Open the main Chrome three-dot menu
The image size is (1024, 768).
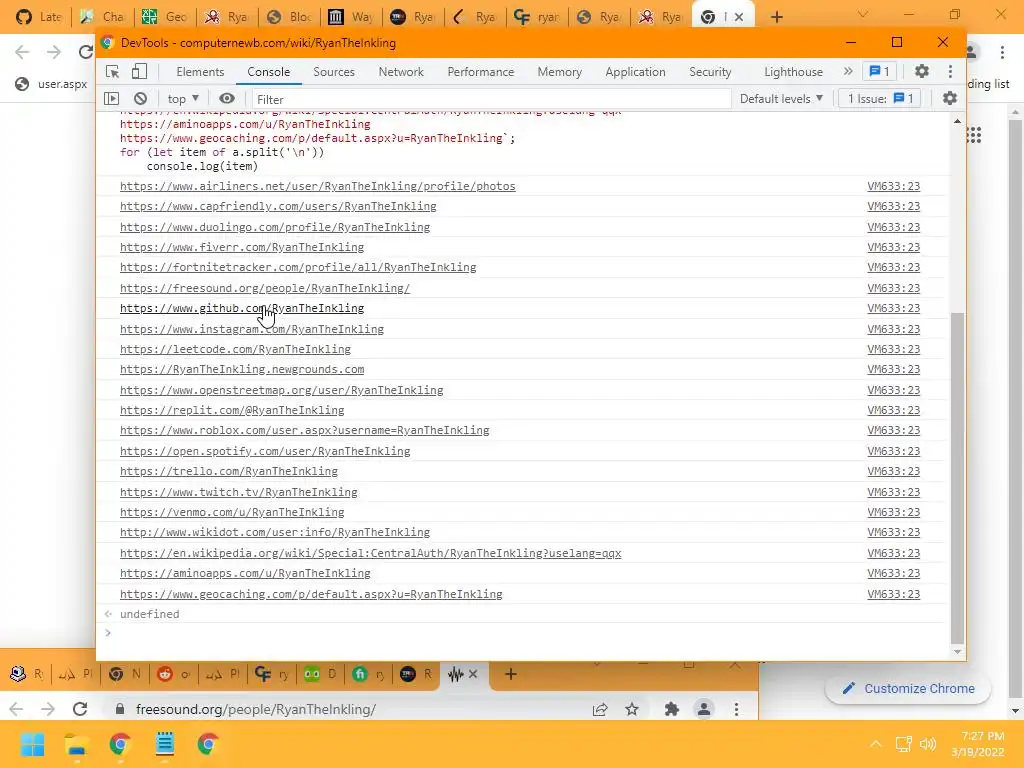(1002, 52)
